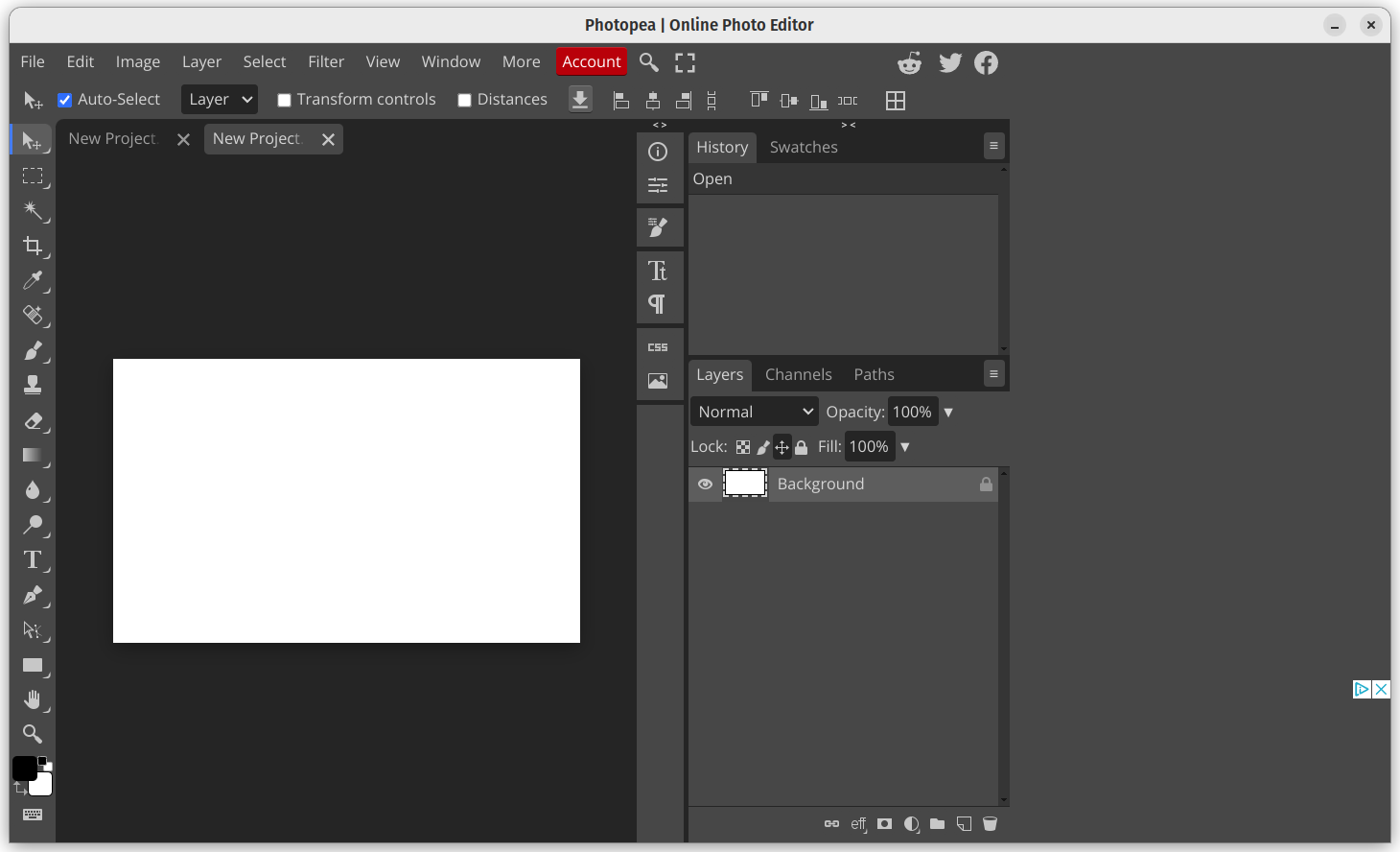Viewport: 1400px width, 852px height.
Task: Select the Eyedropper tool
Action: pyautogui.click(x=33, y=281)
